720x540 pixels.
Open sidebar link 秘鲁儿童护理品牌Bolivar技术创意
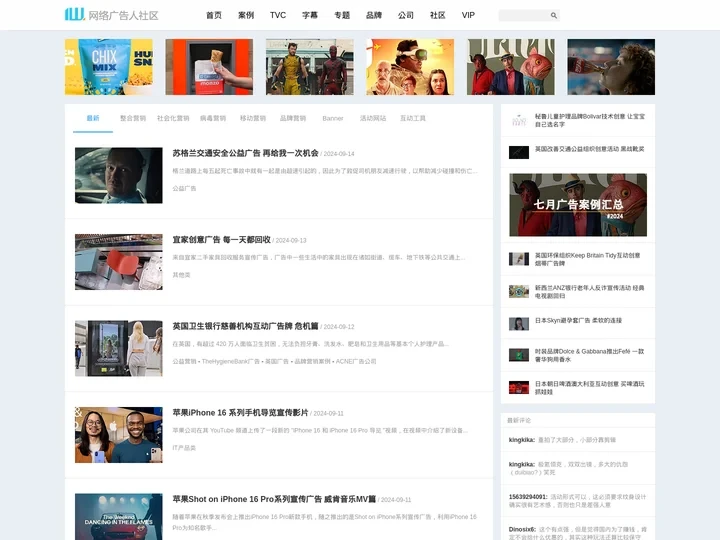click(590, 120)
